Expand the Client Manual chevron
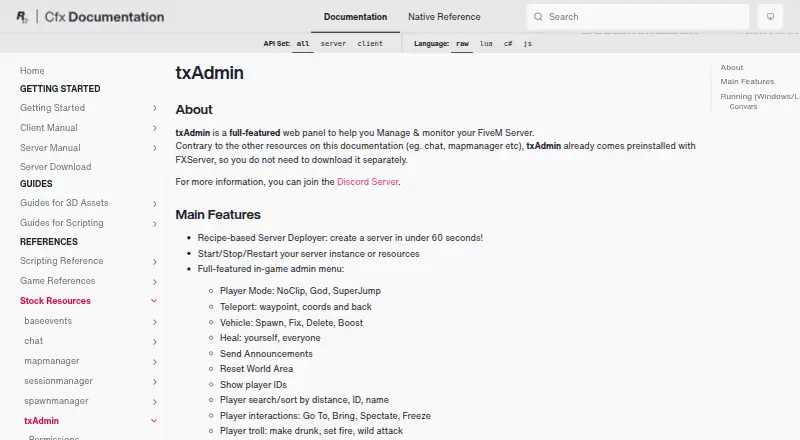The width and height of the screenshot is (800, 440). point(154,128)
